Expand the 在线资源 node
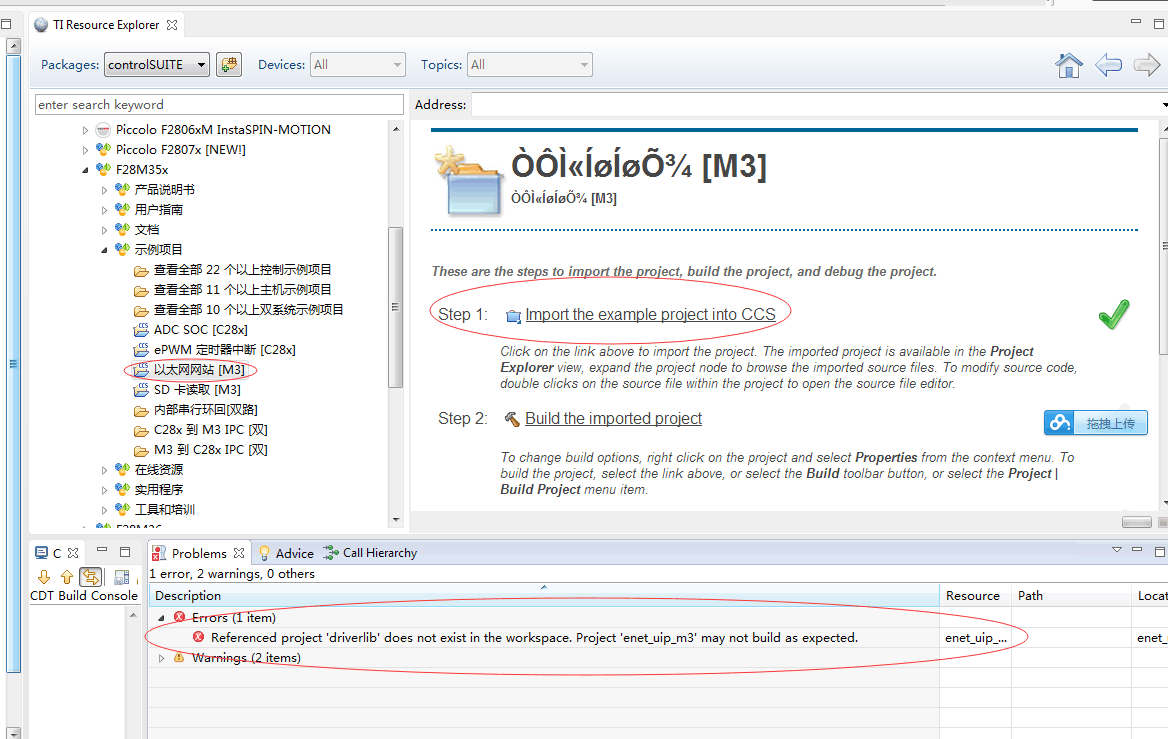This screenshot has width=1168, height=739. click(104, 470)
